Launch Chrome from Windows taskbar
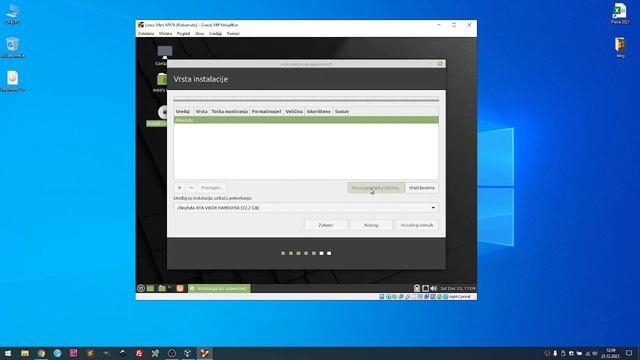Screen dimensions: 640x360 click(x=41, y=353)
